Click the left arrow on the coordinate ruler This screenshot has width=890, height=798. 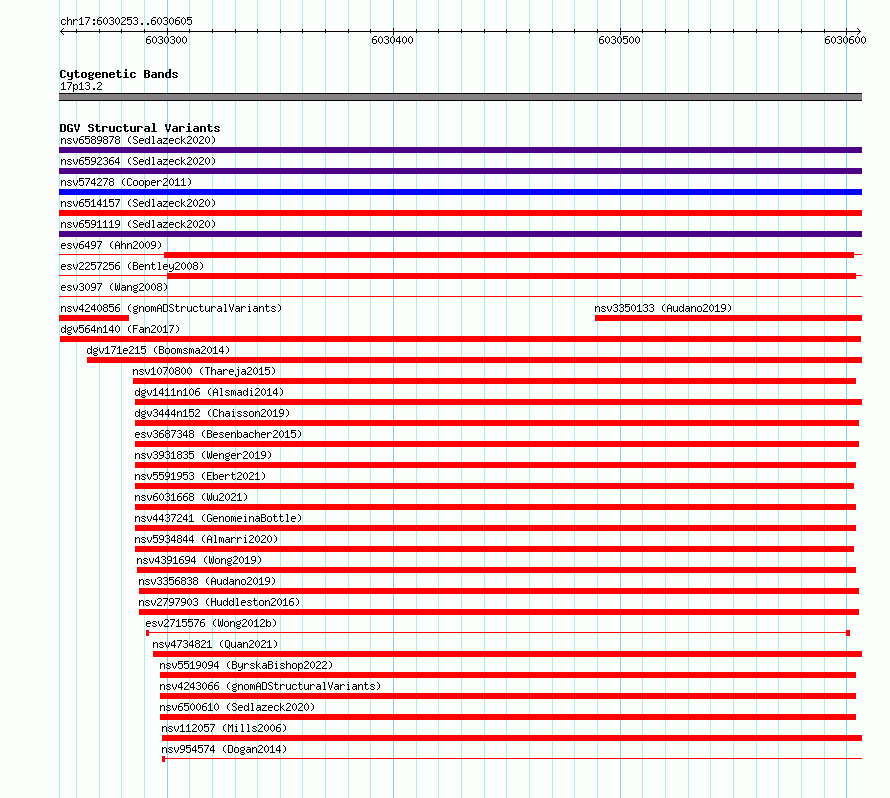(62, 31)
